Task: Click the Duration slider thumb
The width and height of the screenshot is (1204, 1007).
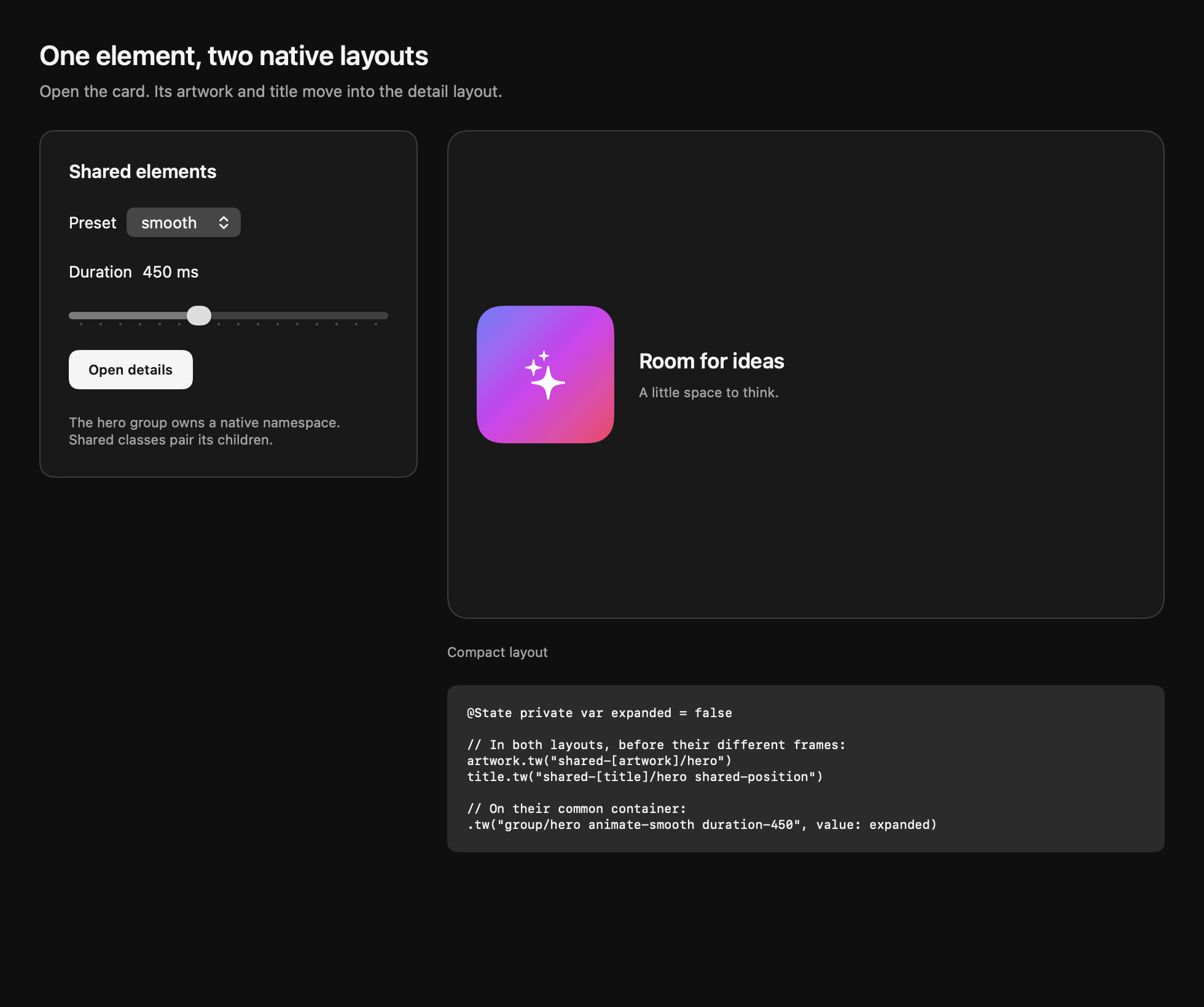Action: pyautogui.click(x=199, y=316)
